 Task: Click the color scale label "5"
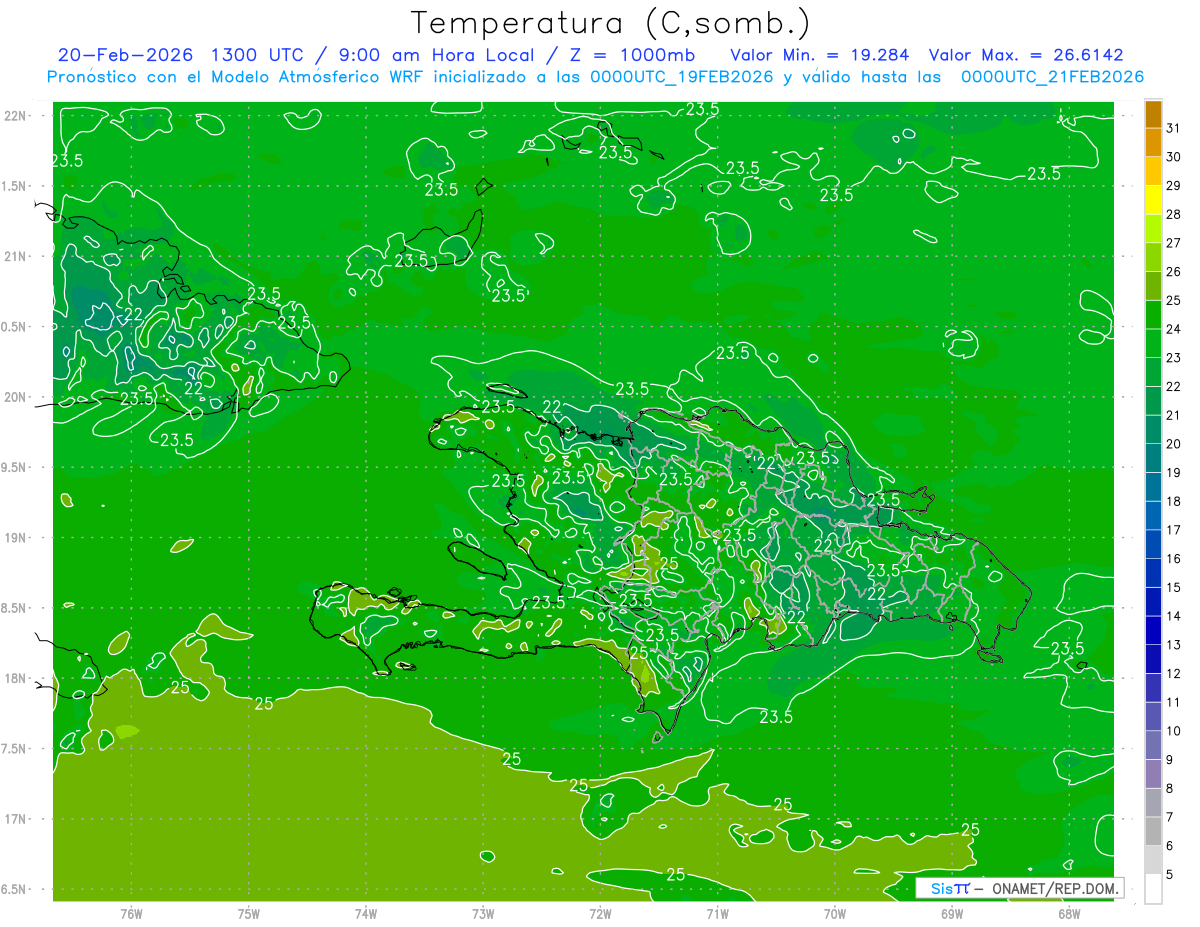pyautogui.click(x=1170, y=874)
